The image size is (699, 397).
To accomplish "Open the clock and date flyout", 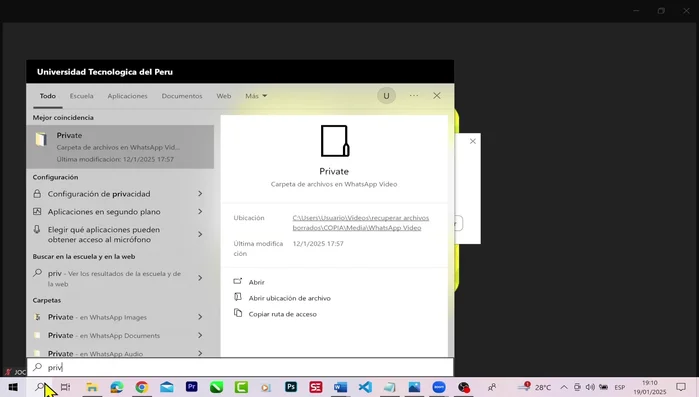I will click(x=650, y=387).
